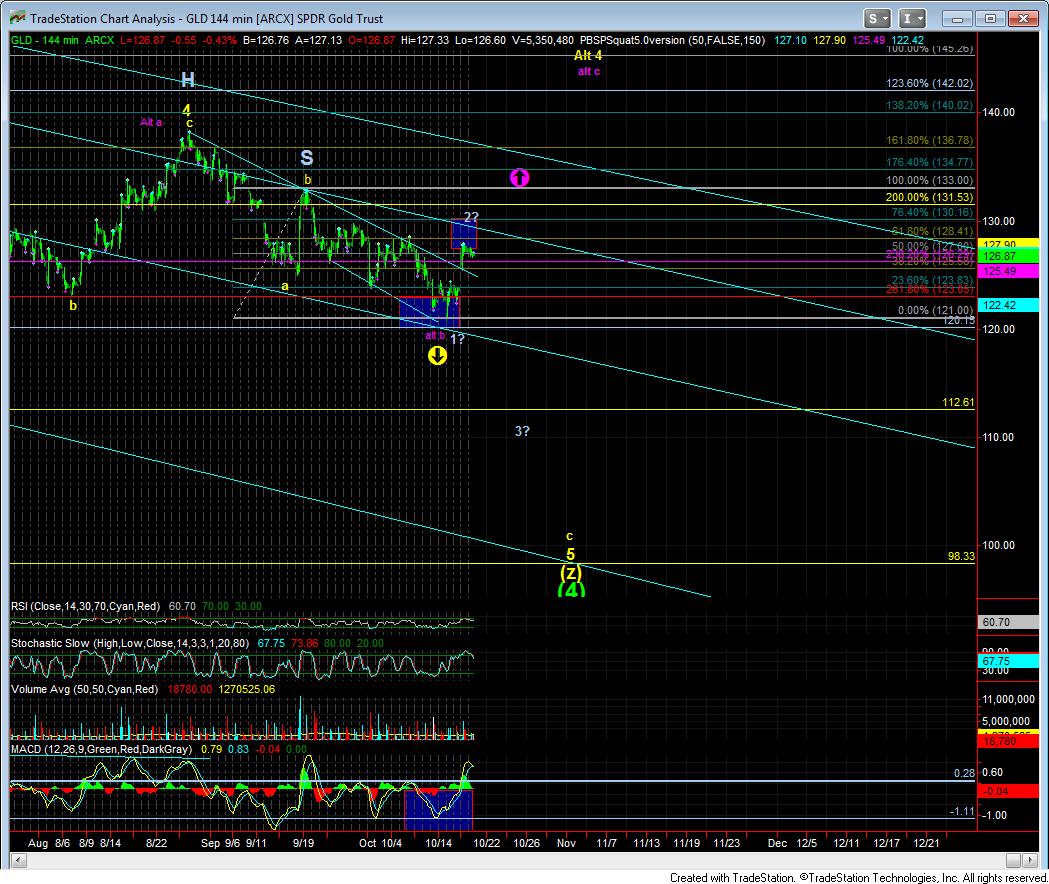Click the GLD - 144 min status text
Viewport: 1049px width, 884px height.
(45, 40)
